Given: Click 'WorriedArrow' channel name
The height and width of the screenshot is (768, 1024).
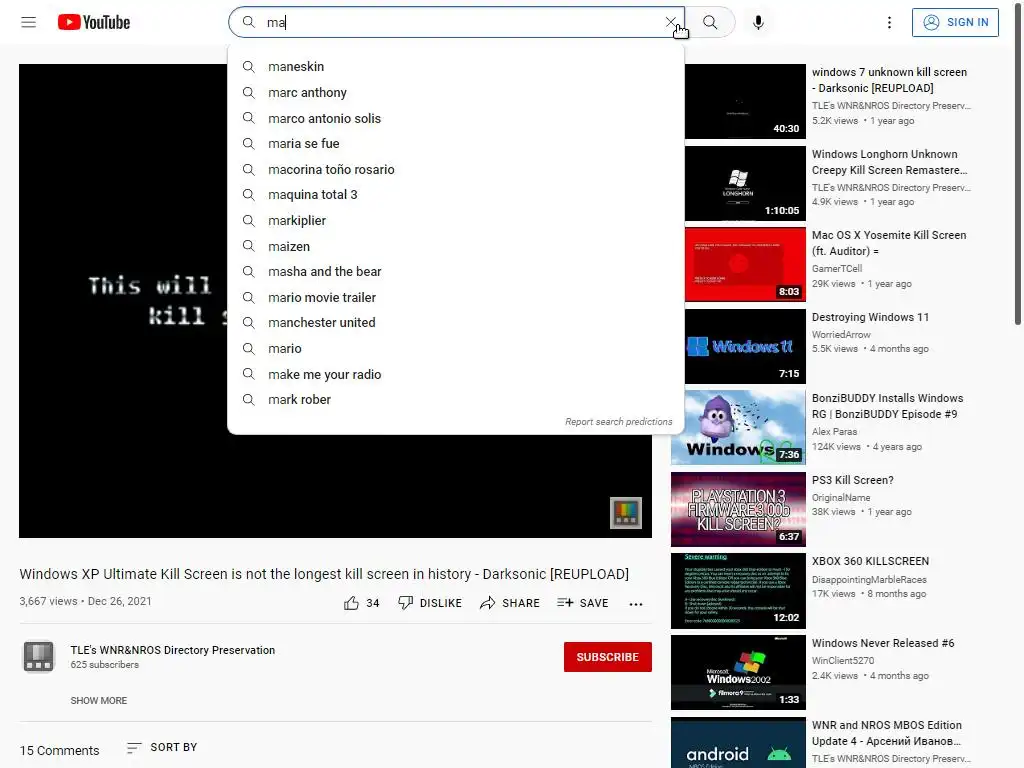Looking at the screenshot, I should (x=841, y=334).
